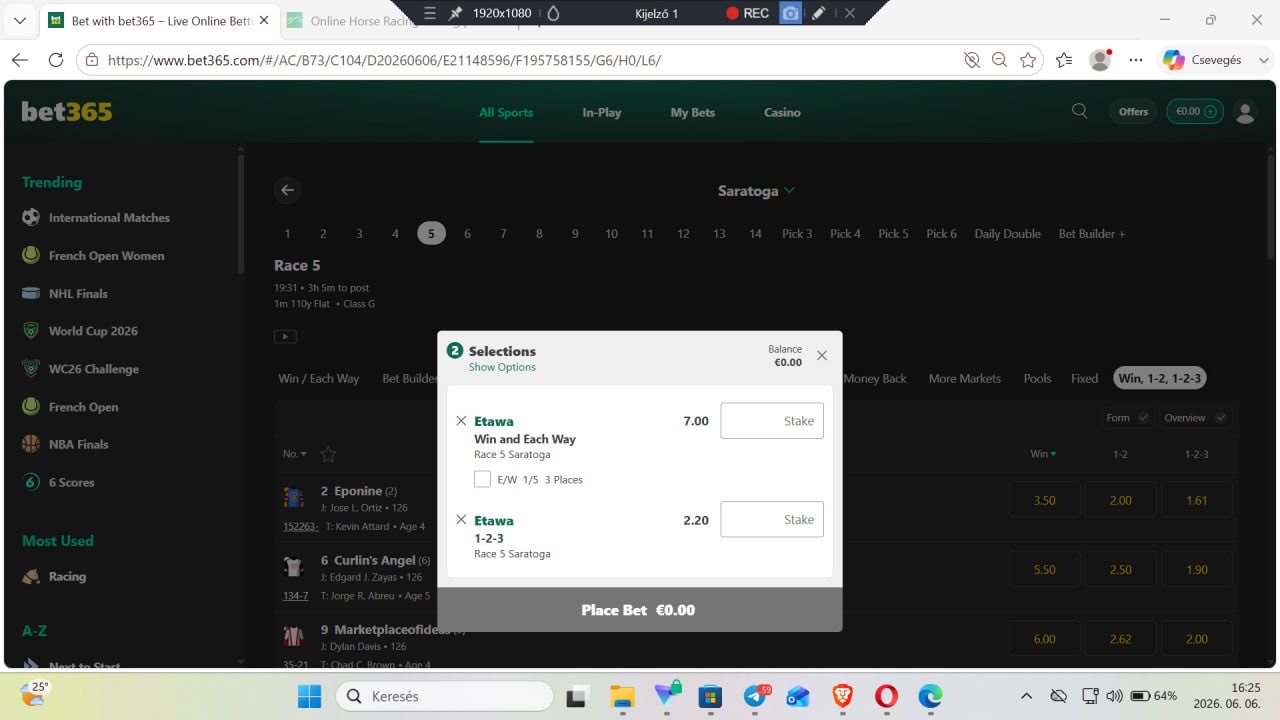Select Marketplaceofideas win odds 6.00
The width and height of the screenshot is (1280, 720).
click(1044, 639)
